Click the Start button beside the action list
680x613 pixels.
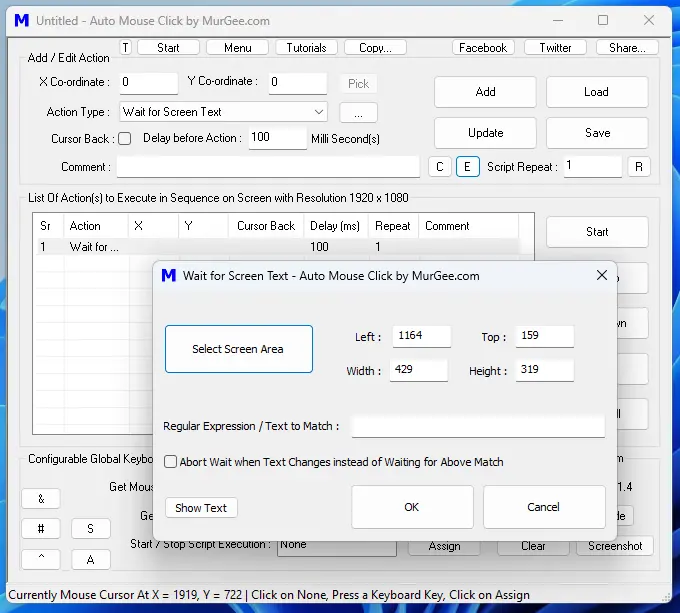tap(597, 232)
